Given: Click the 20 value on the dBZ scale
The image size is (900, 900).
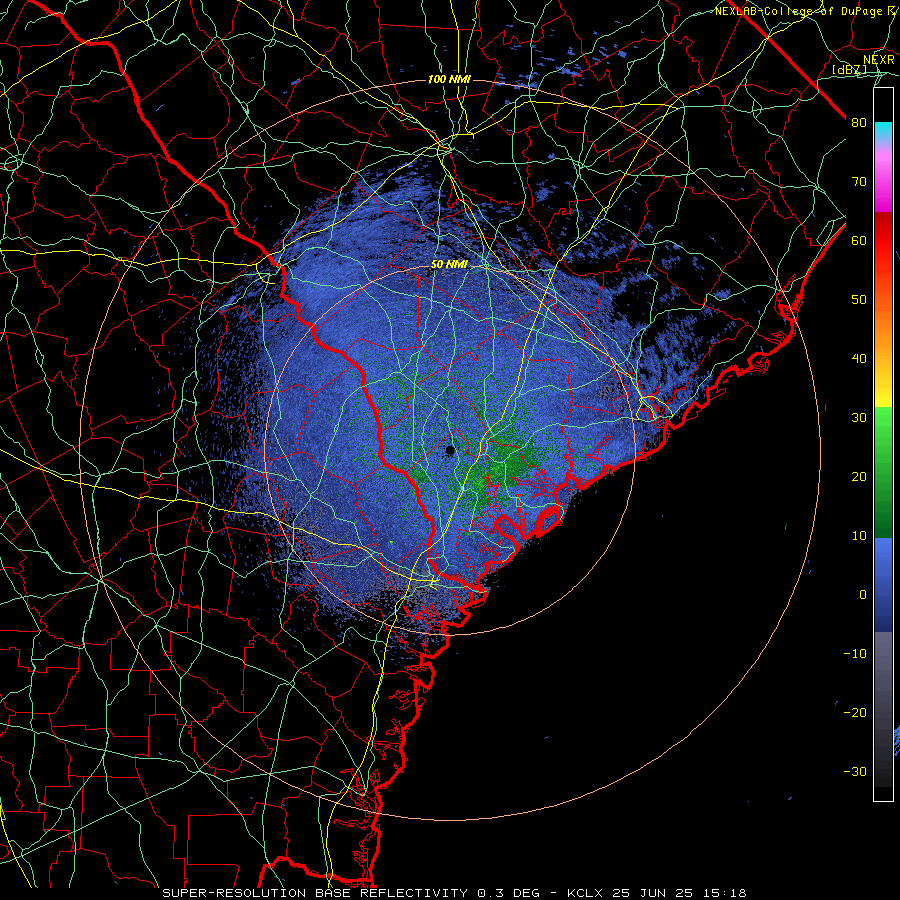Looking at the screenshot, I should (x=859, y=477).
